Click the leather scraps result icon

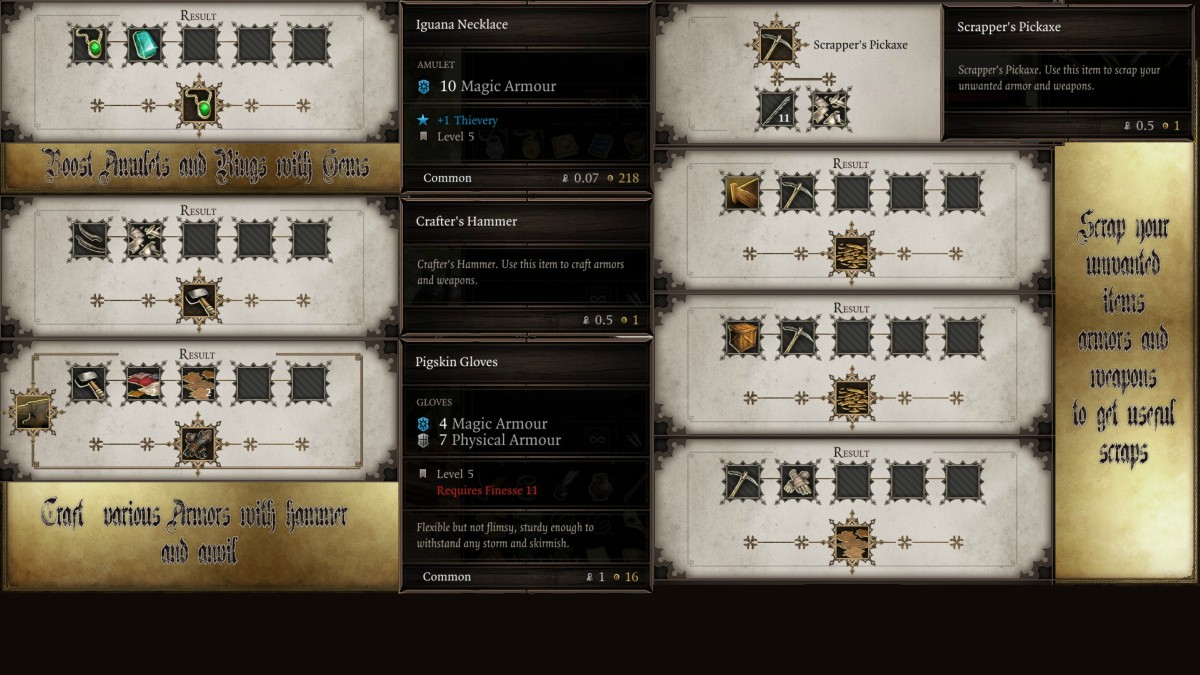(853, 542)
